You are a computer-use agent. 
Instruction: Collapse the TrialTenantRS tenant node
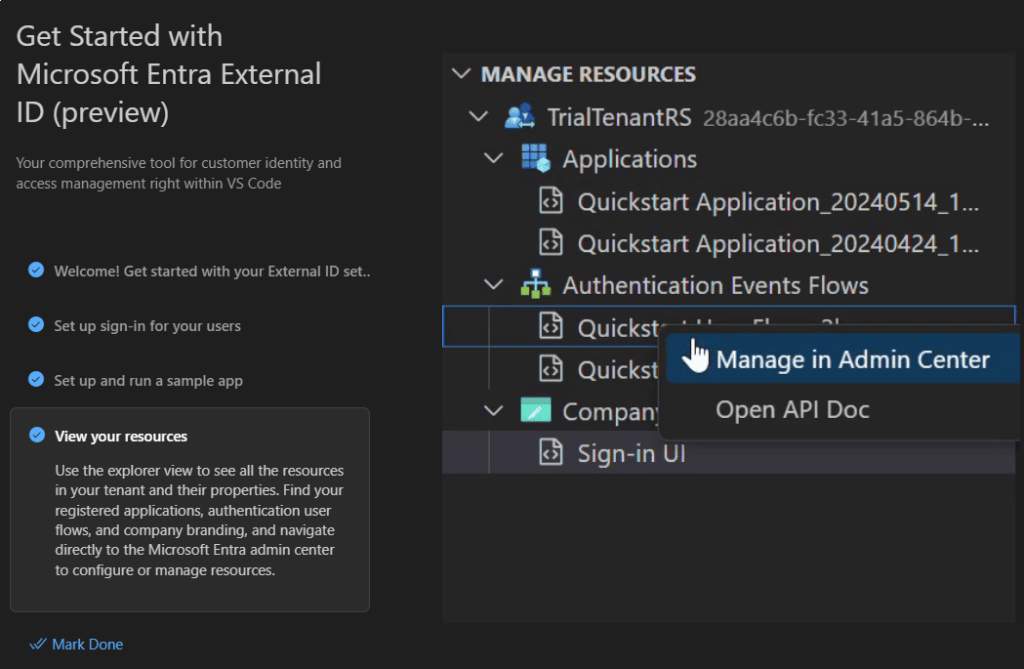tap(478, 117)
